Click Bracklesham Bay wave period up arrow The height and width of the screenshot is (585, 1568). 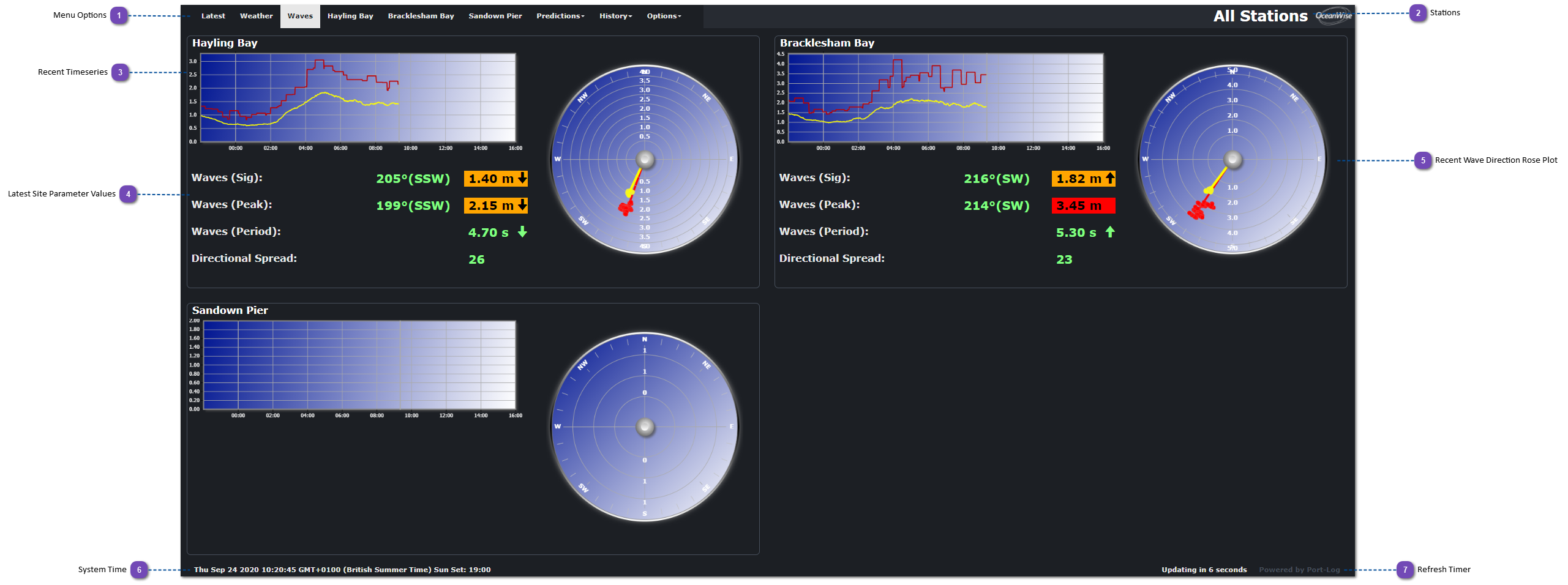point(1110,232)
